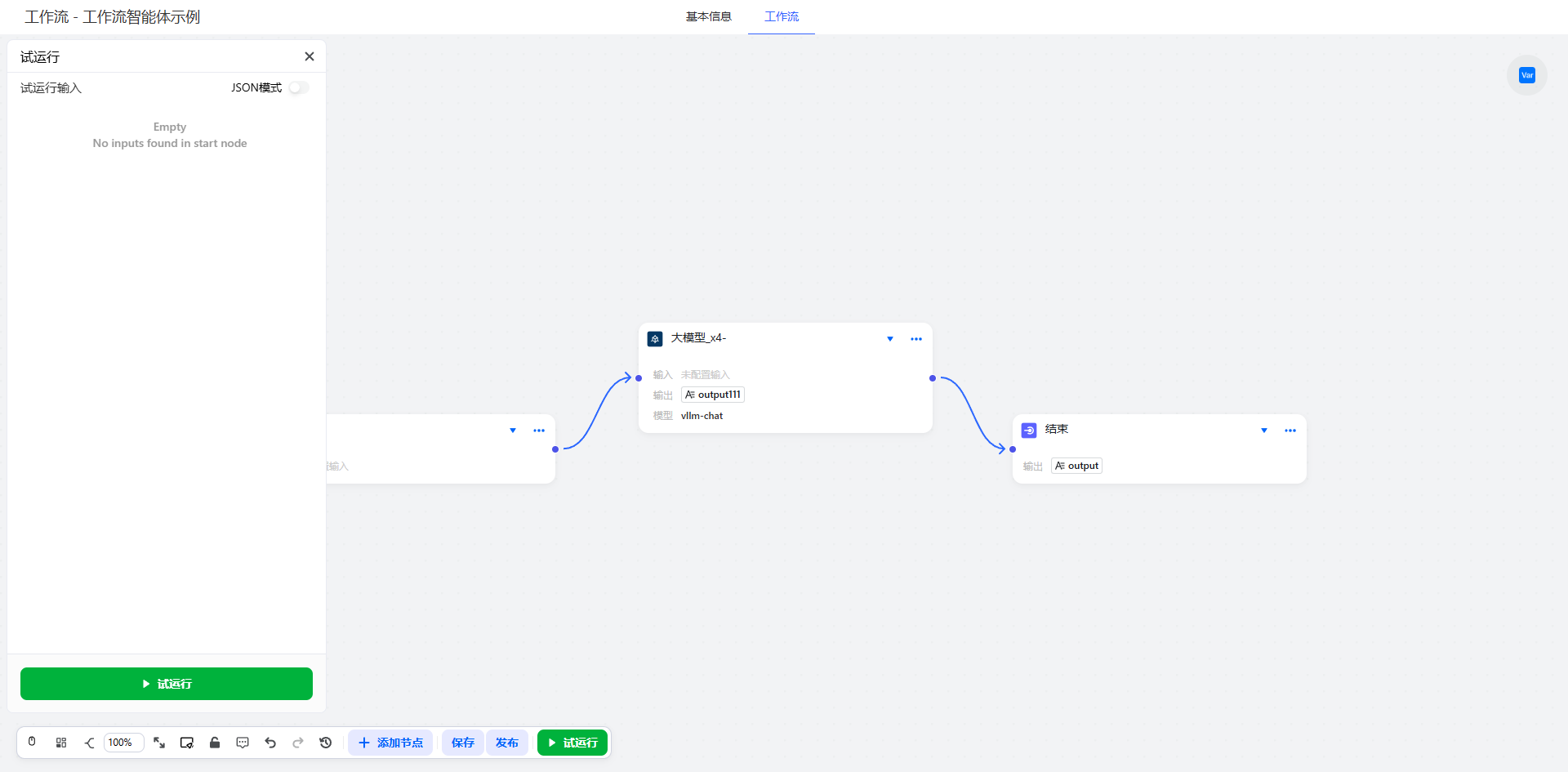Collapse the 结束 node with its arrow
The image size is (1568, 772).
(1264, 431)
